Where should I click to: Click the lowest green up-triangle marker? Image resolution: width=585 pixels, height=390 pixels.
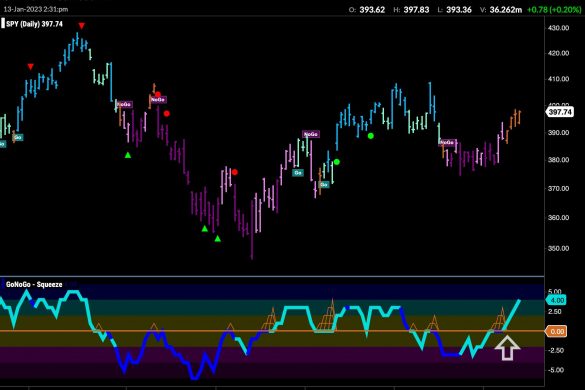point(218,238)
